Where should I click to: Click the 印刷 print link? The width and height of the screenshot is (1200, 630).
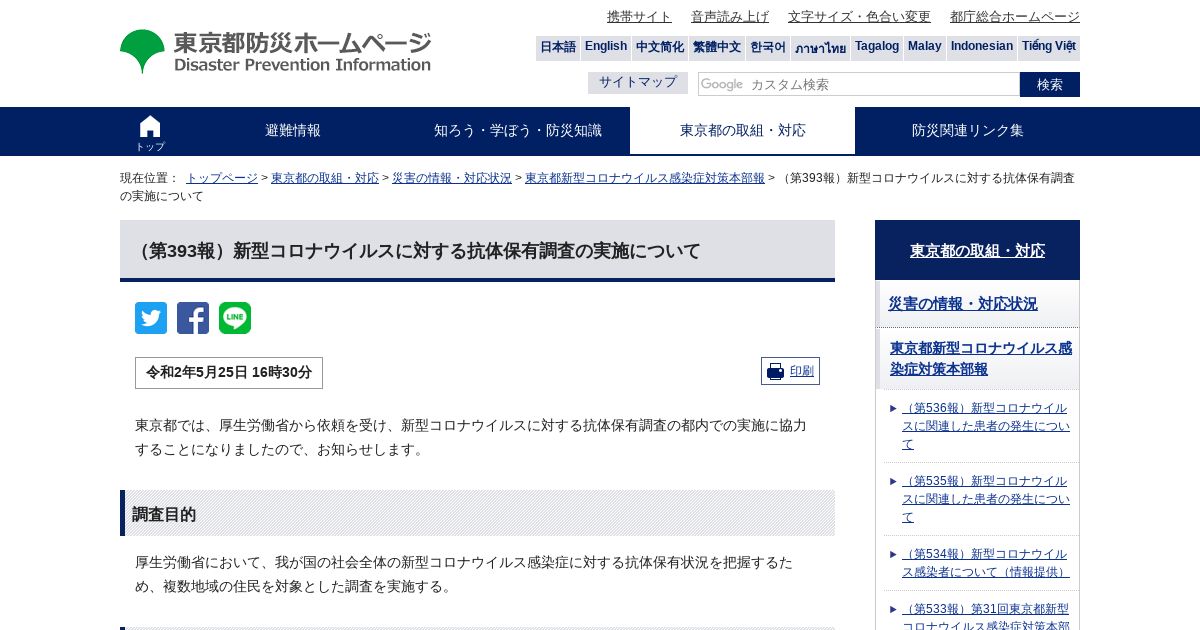point(802,371)
